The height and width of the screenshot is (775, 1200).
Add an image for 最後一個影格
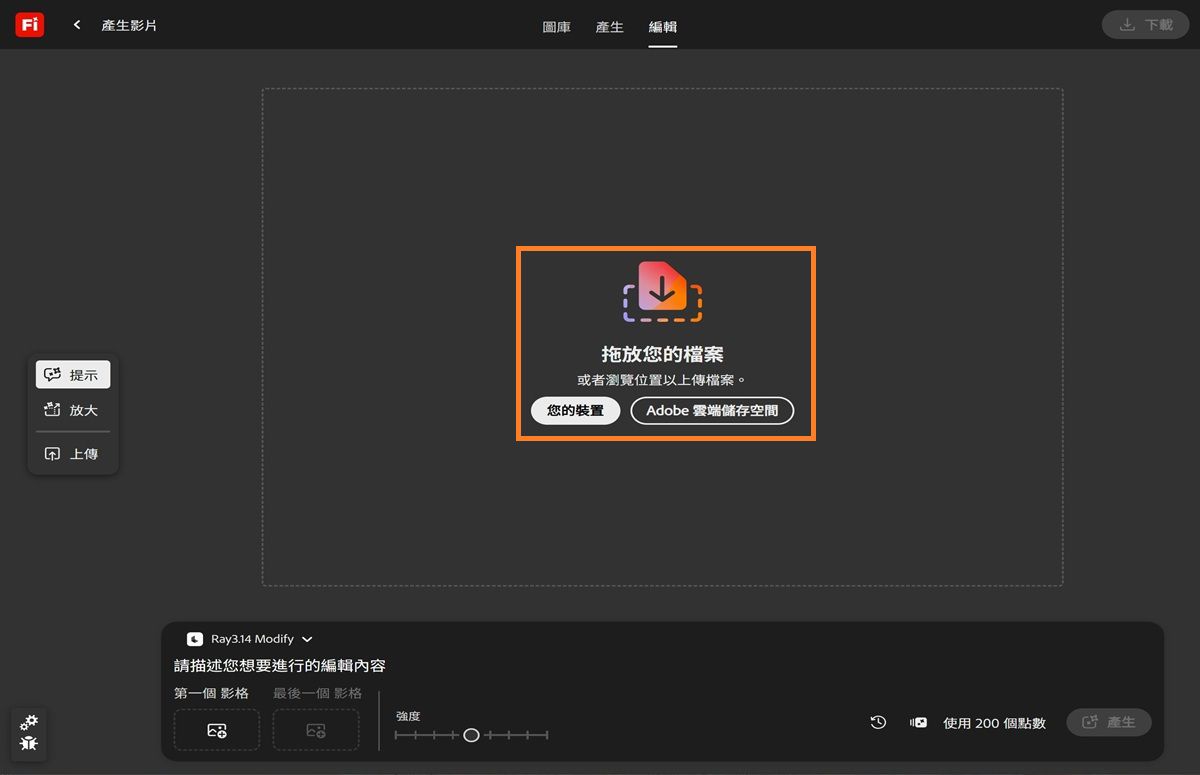point(315,730)
